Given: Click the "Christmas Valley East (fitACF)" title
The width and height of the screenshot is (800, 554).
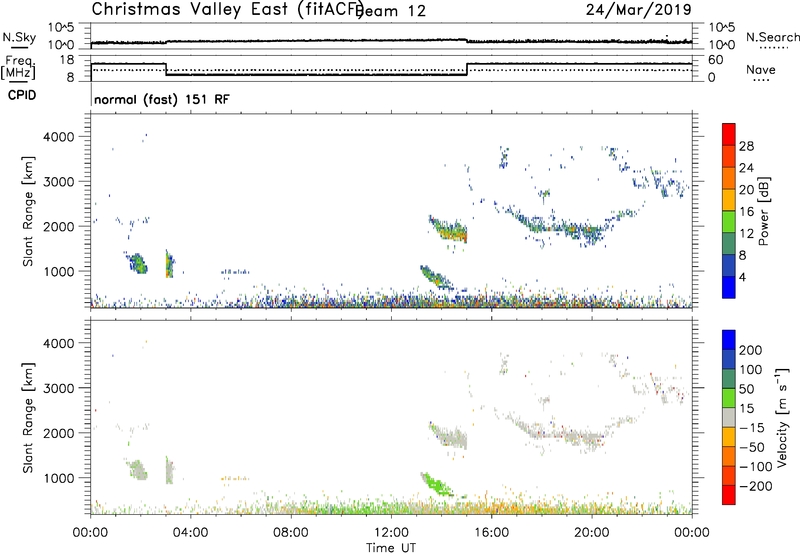Looking at the screenshot, I should [x=228, y=10].
